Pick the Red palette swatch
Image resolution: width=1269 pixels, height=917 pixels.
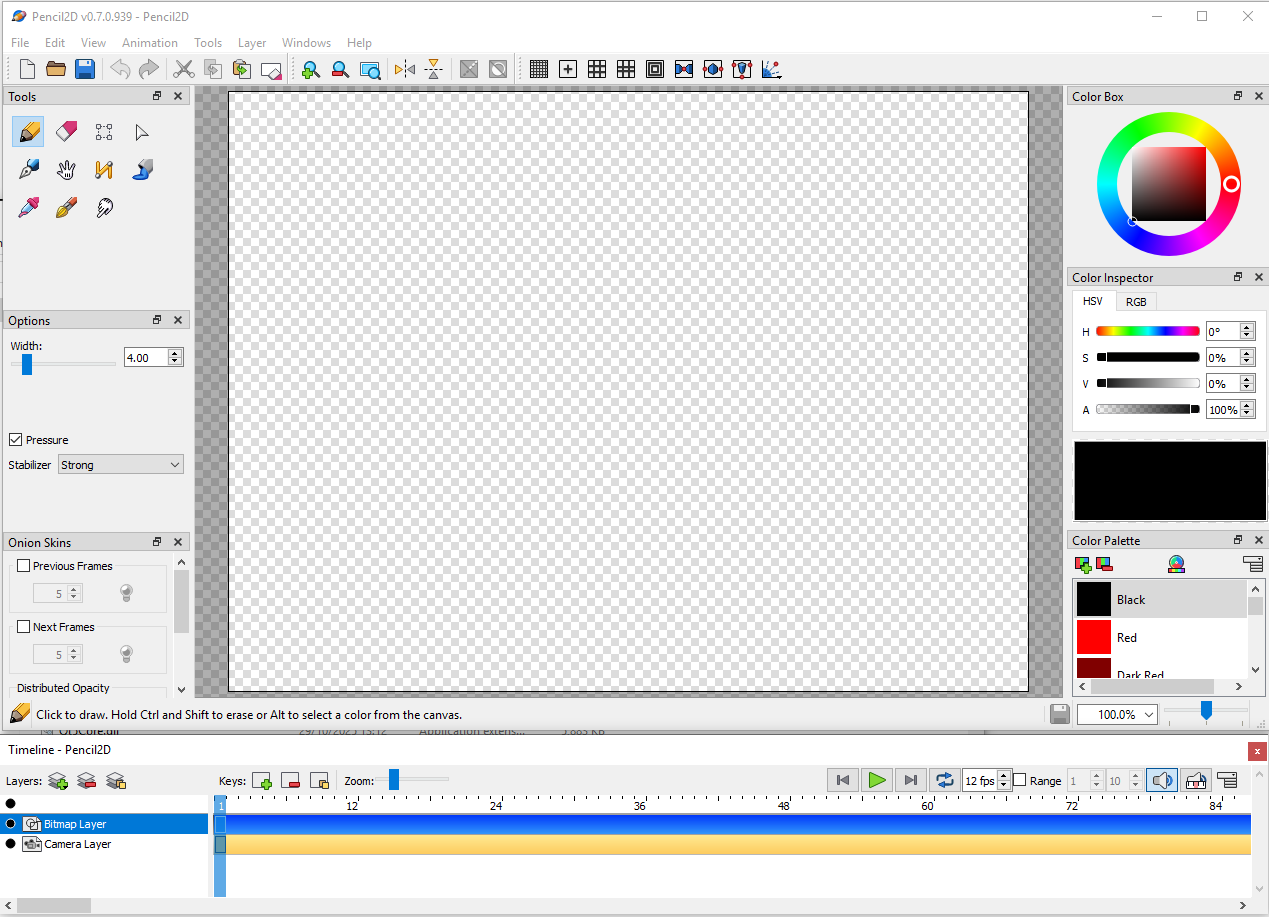pyautogui.click(x=1094, y=637)
